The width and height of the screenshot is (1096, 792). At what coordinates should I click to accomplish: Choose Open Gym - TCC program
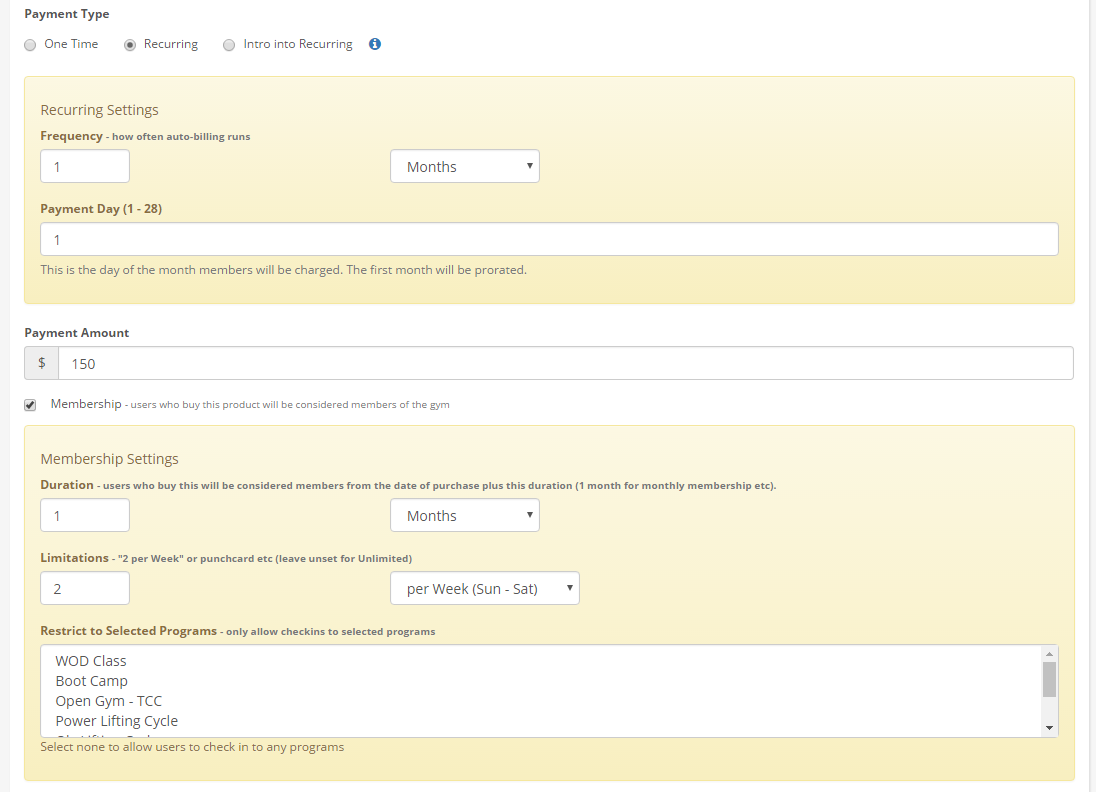click(x=108, y=701)
